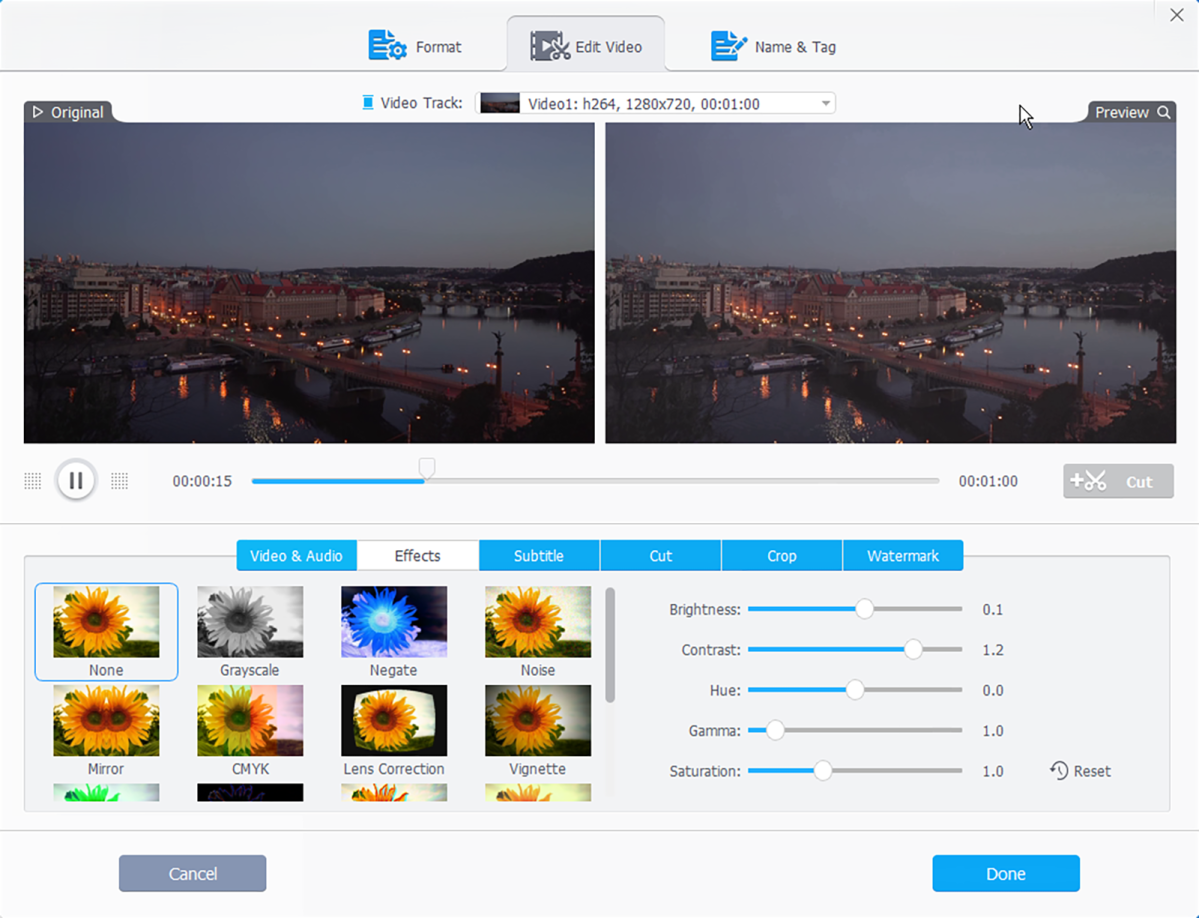
Task: Step to the previous frame marker icon
Action: click(x=32, y=481)
